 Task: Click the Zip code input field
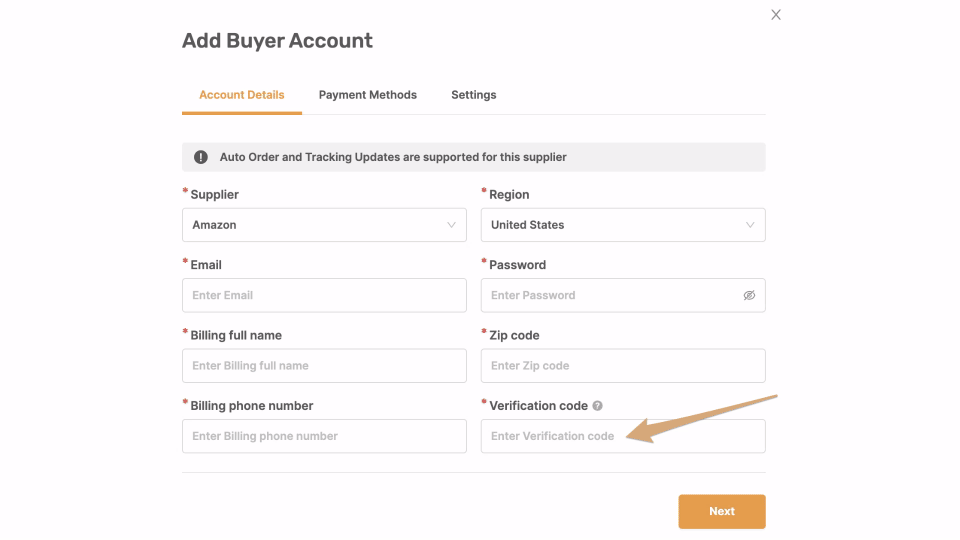coord(623,366)
